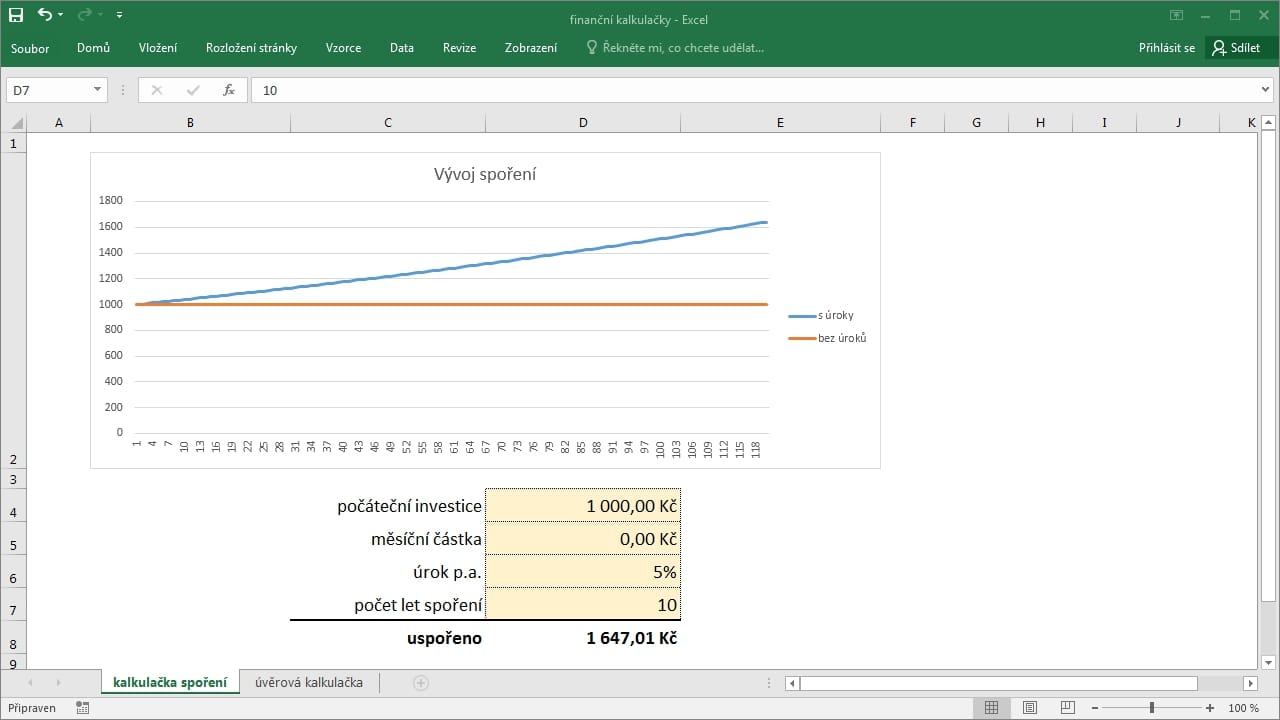The width and height of the screenshot is (1280, 720).
Task: Click the Undo arrow icon
Action: (x=44, y=15)
